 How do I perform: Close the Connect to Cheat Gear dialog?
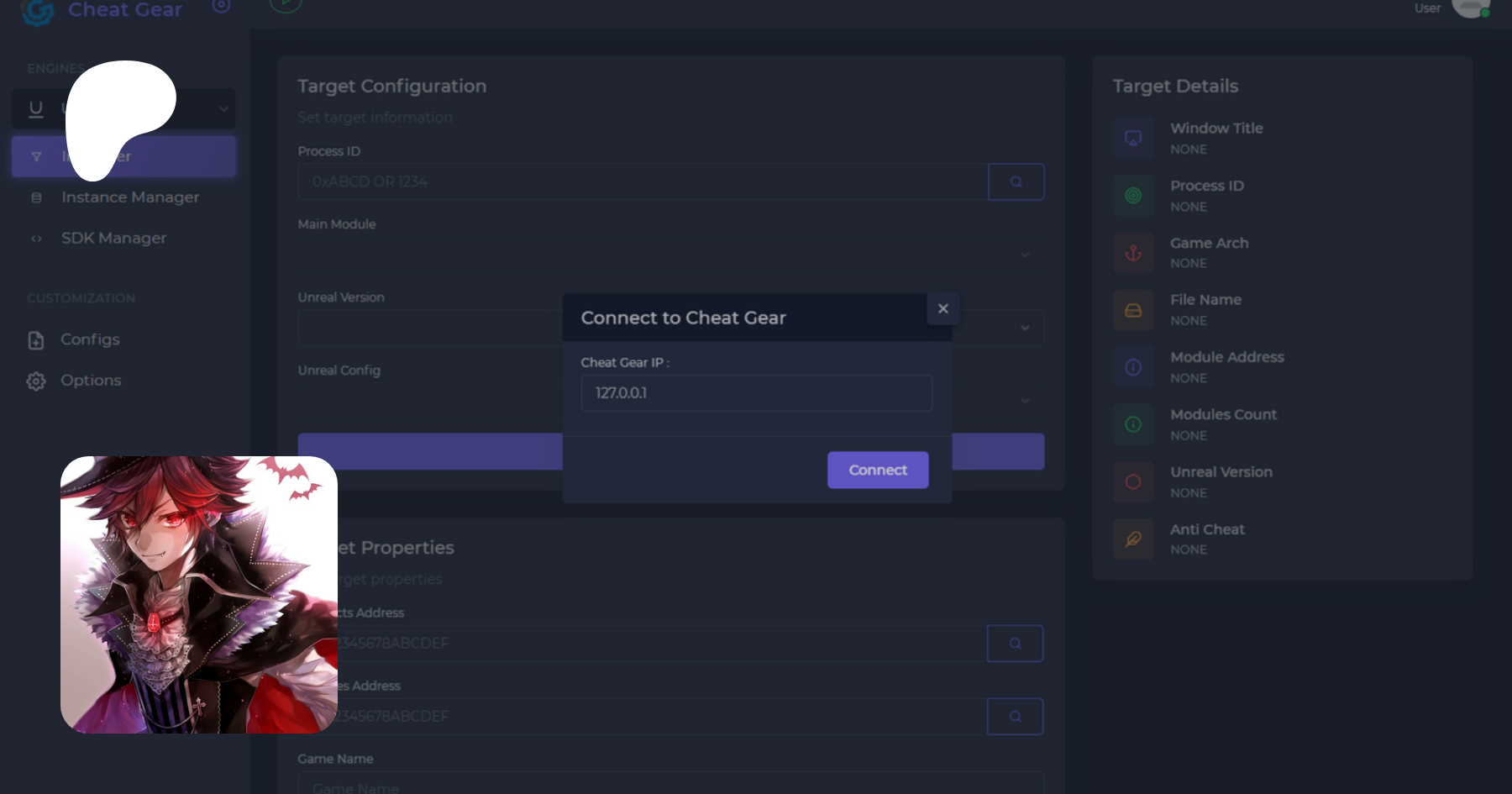point(942,308)
